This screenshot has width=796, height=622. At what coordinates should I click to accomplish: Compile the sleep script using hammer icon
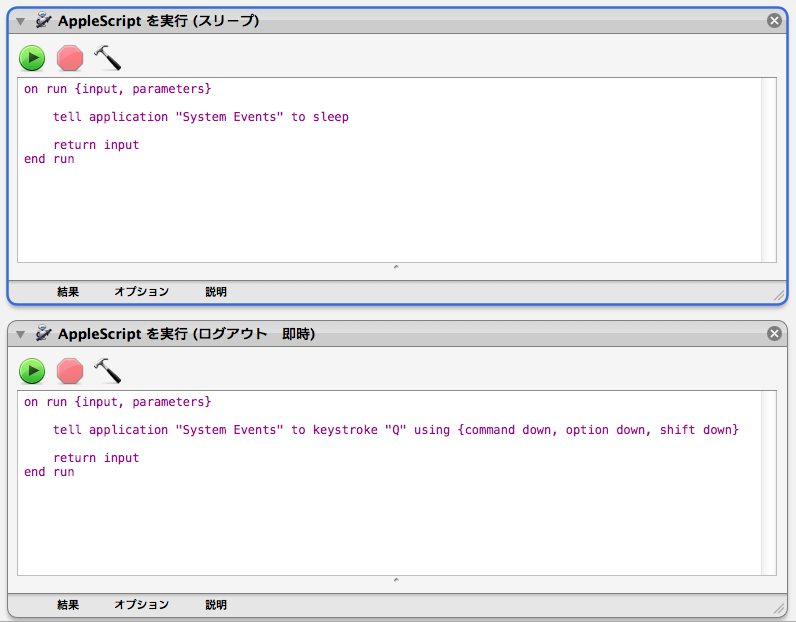[107, 58]
